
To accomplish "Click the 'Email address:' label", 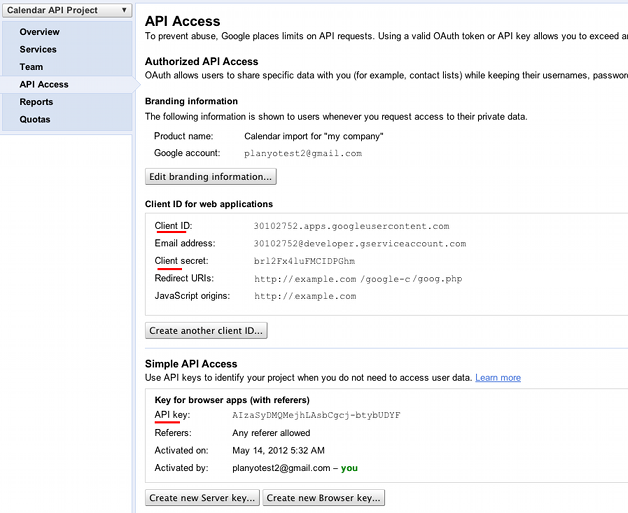I will [185, 243].
